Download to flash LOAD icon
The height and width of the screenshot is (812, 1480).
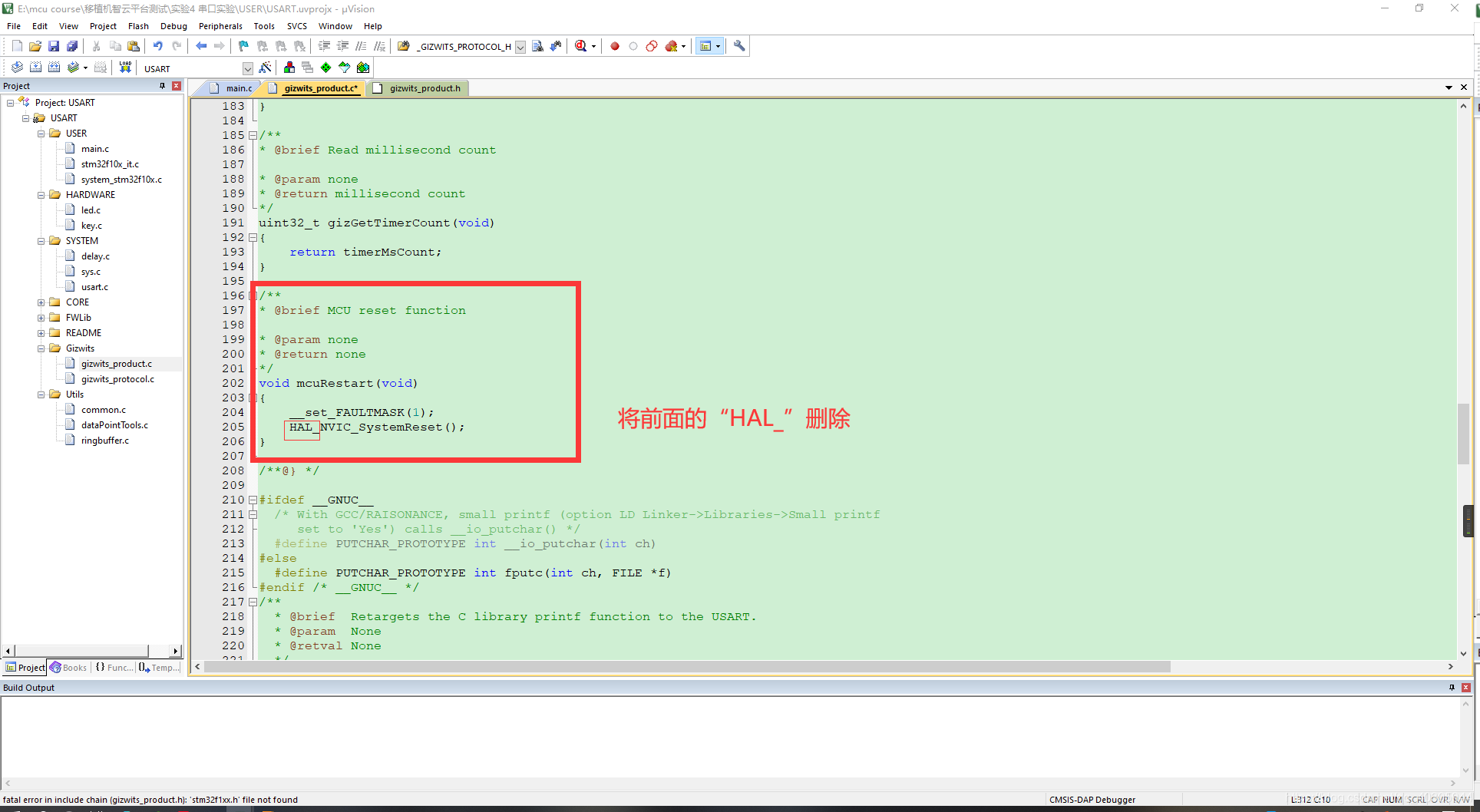125,68
